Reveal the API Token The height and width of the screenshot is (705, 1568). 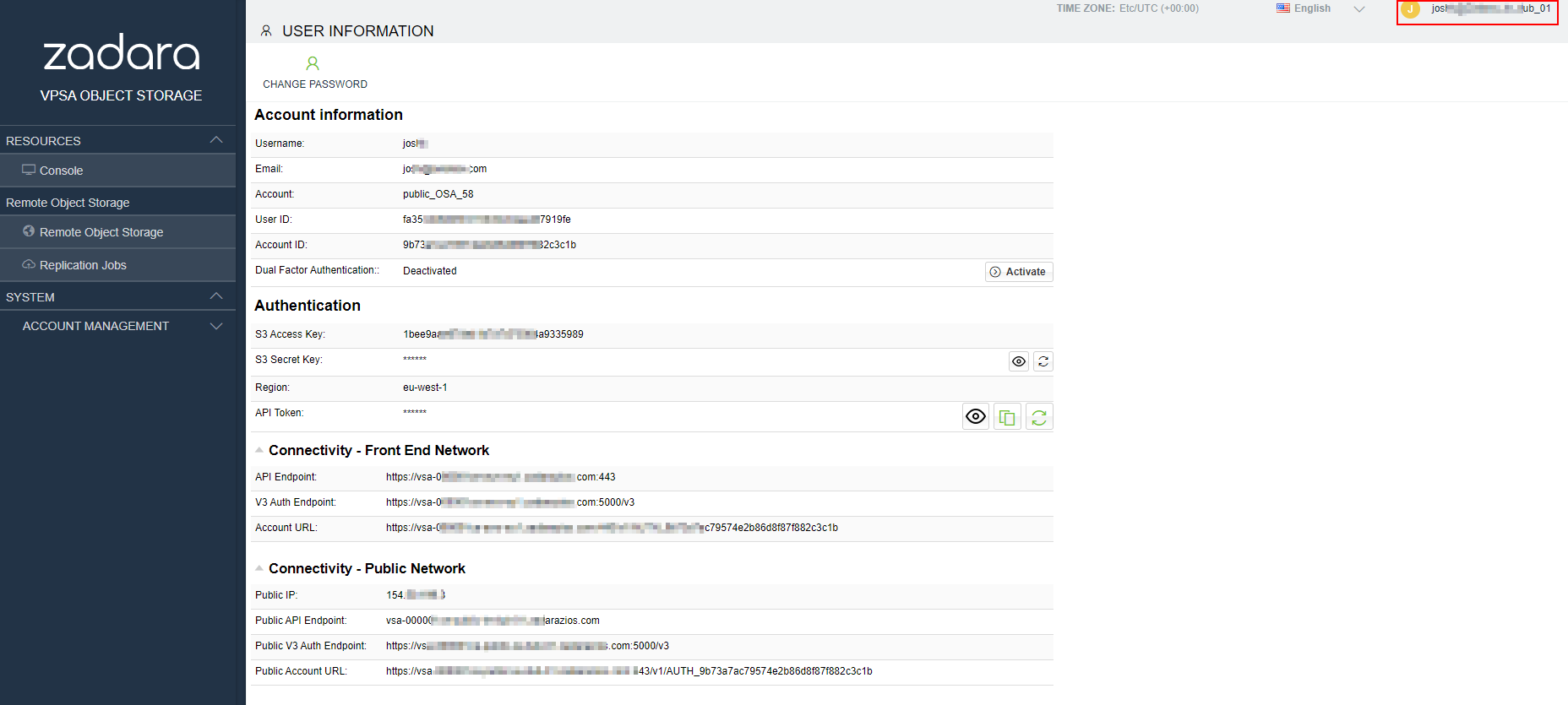click(976, 416)
